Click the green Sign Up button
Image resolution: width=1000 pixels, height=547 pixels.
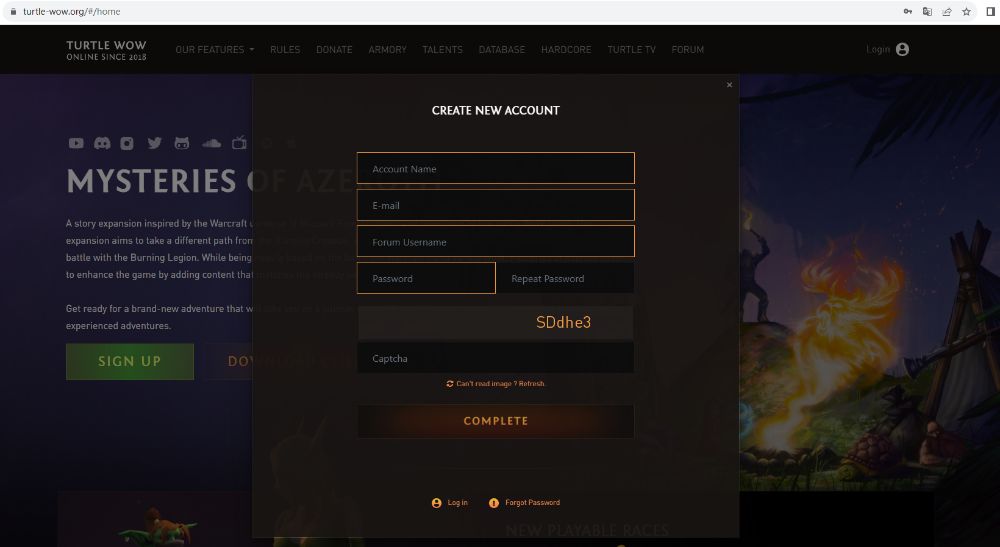[129, 361]
